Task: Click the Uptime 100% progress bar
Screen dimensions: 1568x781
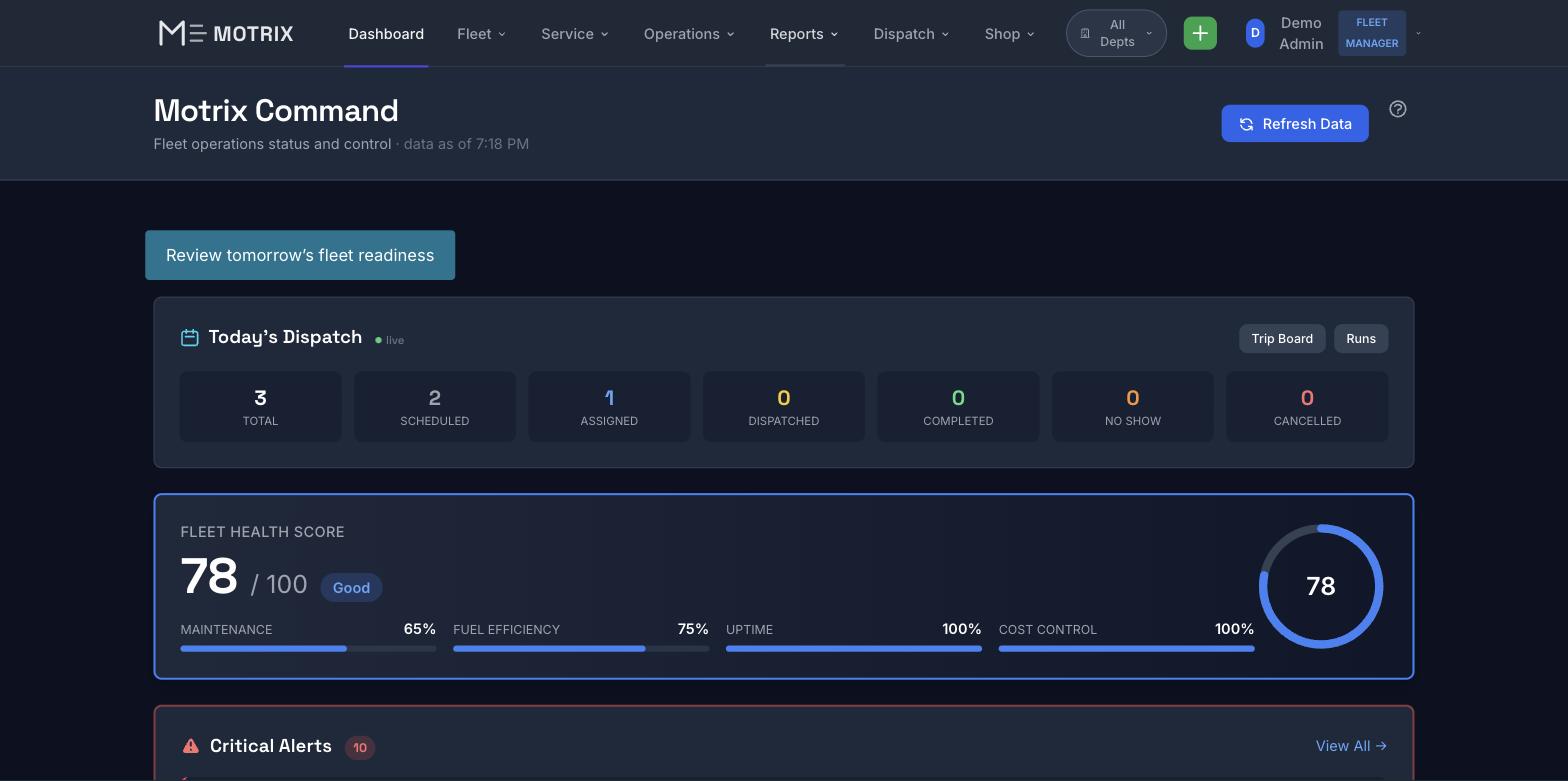Action: (854, 649)
